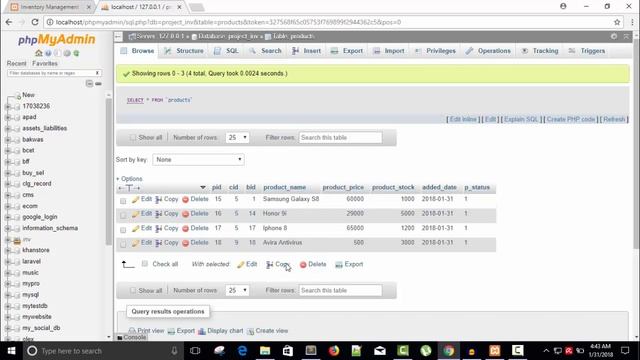The height and width of the screenshot is (360, 640).
Task: Click the Print view icon
Action: [132, 331]
